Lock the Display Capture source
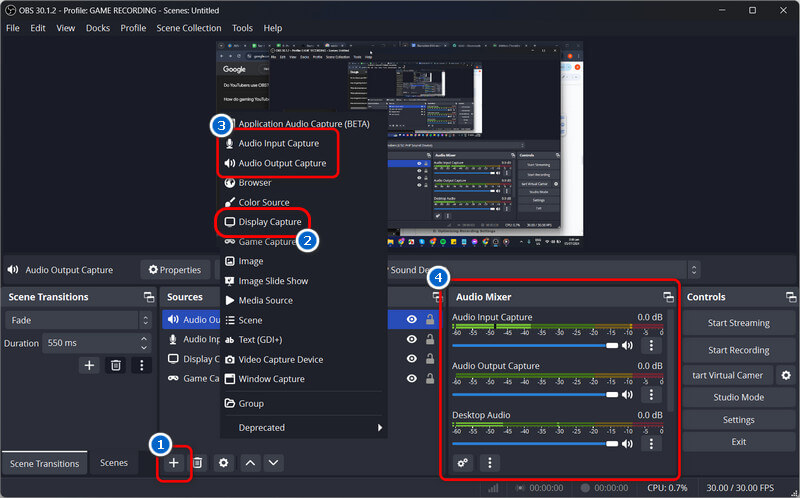Screen dimensions: 800x498 (x=430, y=359)
